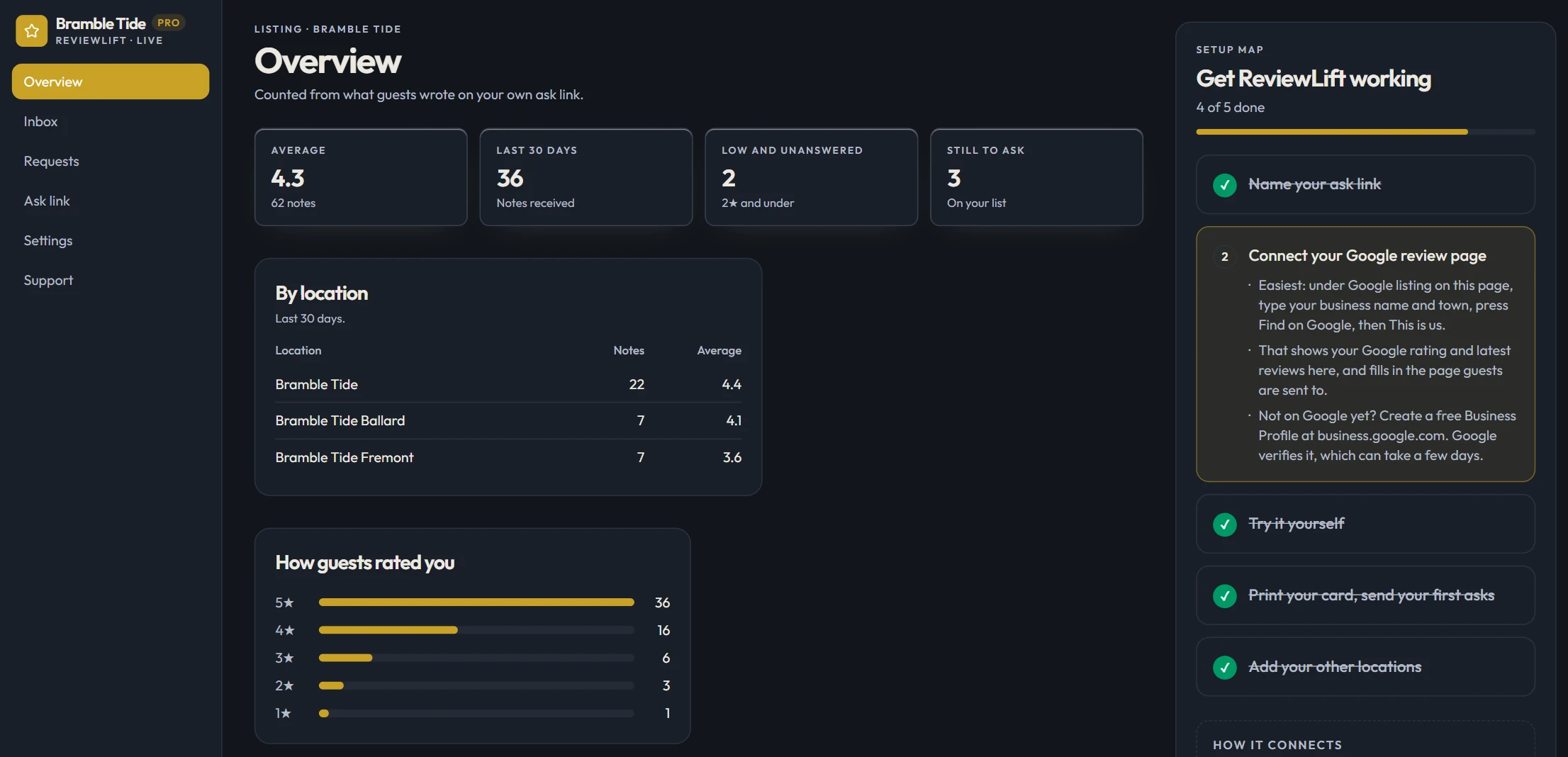The image size is (1568, 757).
Task: Click the 16 count next to 4★
Action: click(x=663, y=630)
